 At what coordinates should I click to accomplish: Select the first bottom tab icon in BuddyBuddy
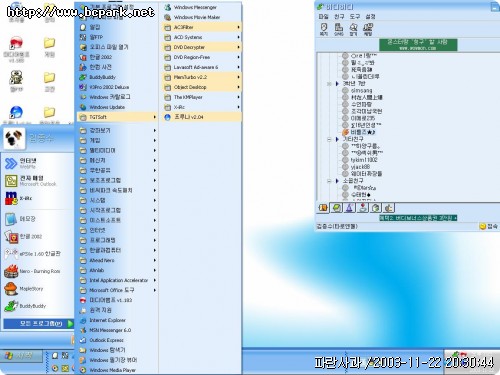pyautogui.click(x=323, y=208)
